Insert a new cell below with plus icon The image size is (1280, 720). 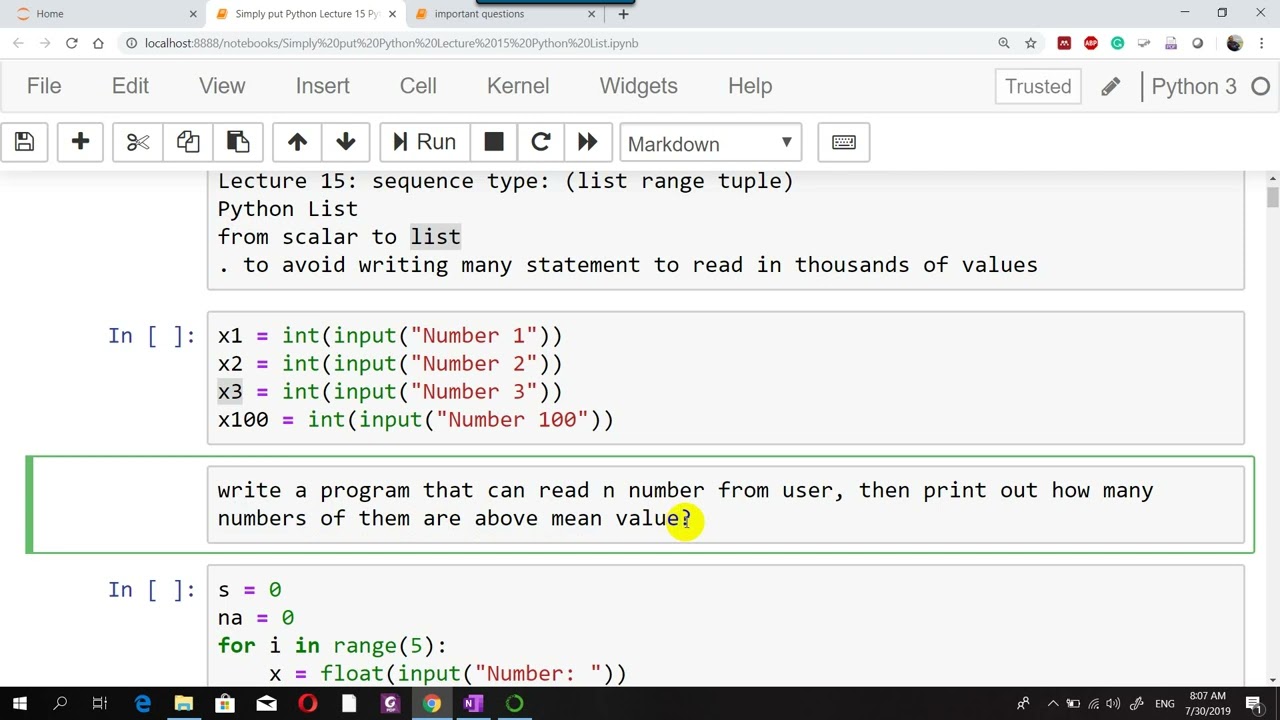point(80,142)
